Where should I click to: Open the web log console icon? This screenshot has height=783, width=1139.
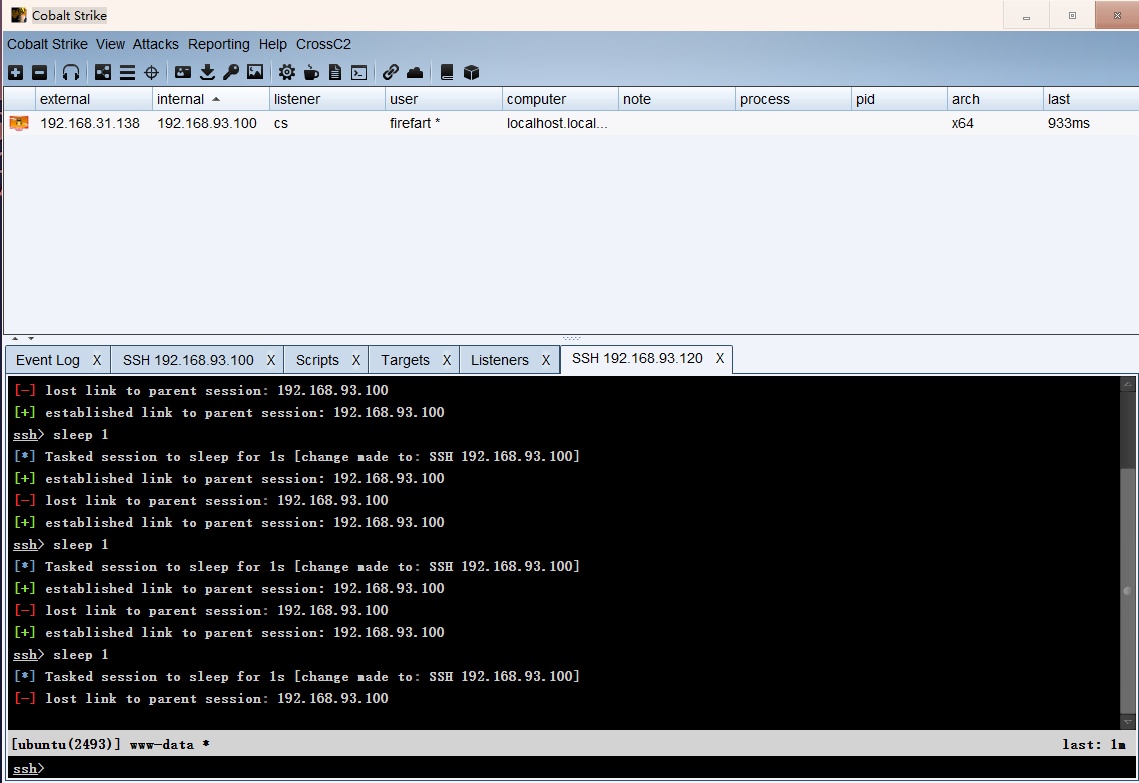pyautogui.click(x=359, y=72)
